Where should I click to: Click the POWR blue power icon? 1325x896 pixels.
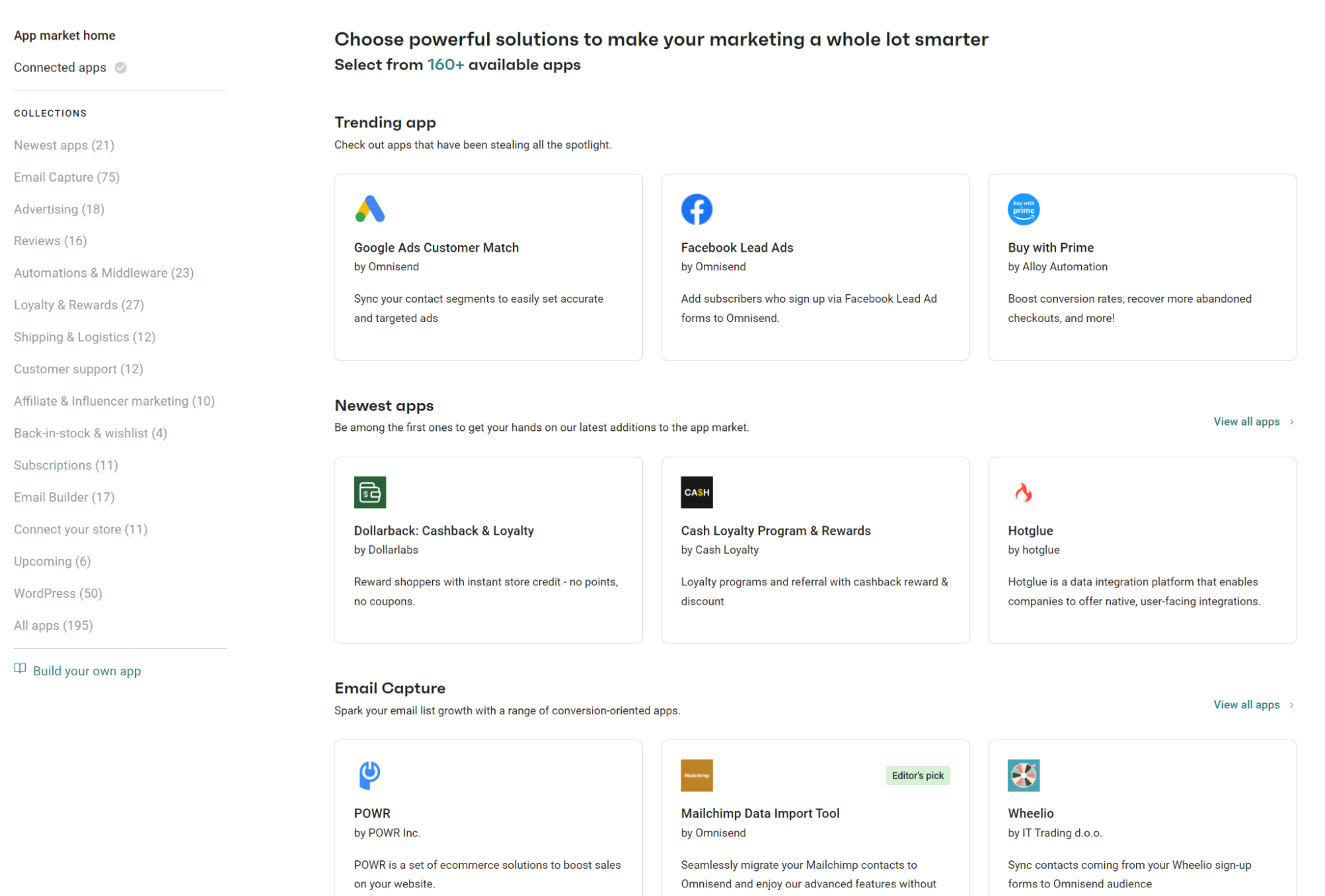coord(369,774)
